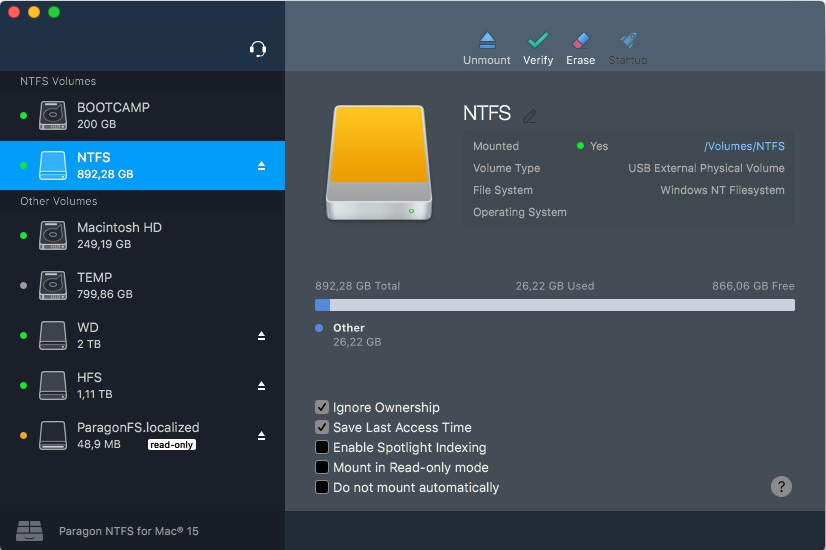Click the blue used-space storage bar

322,305
